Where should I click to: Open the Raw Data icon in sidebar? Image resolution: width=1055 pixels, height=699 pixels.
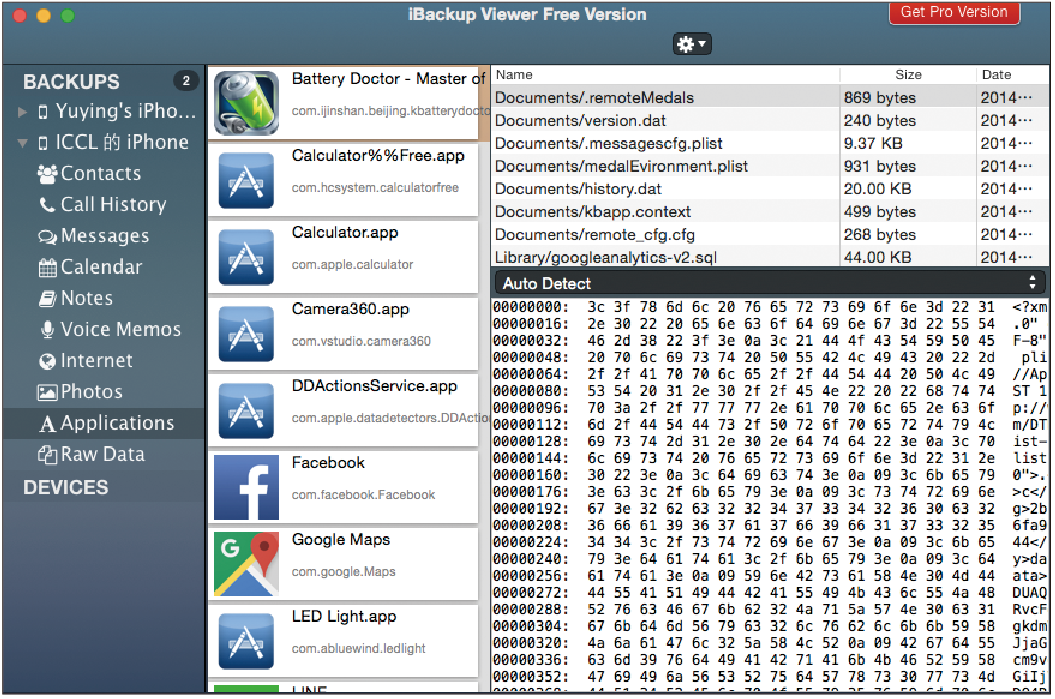point(47,455)
